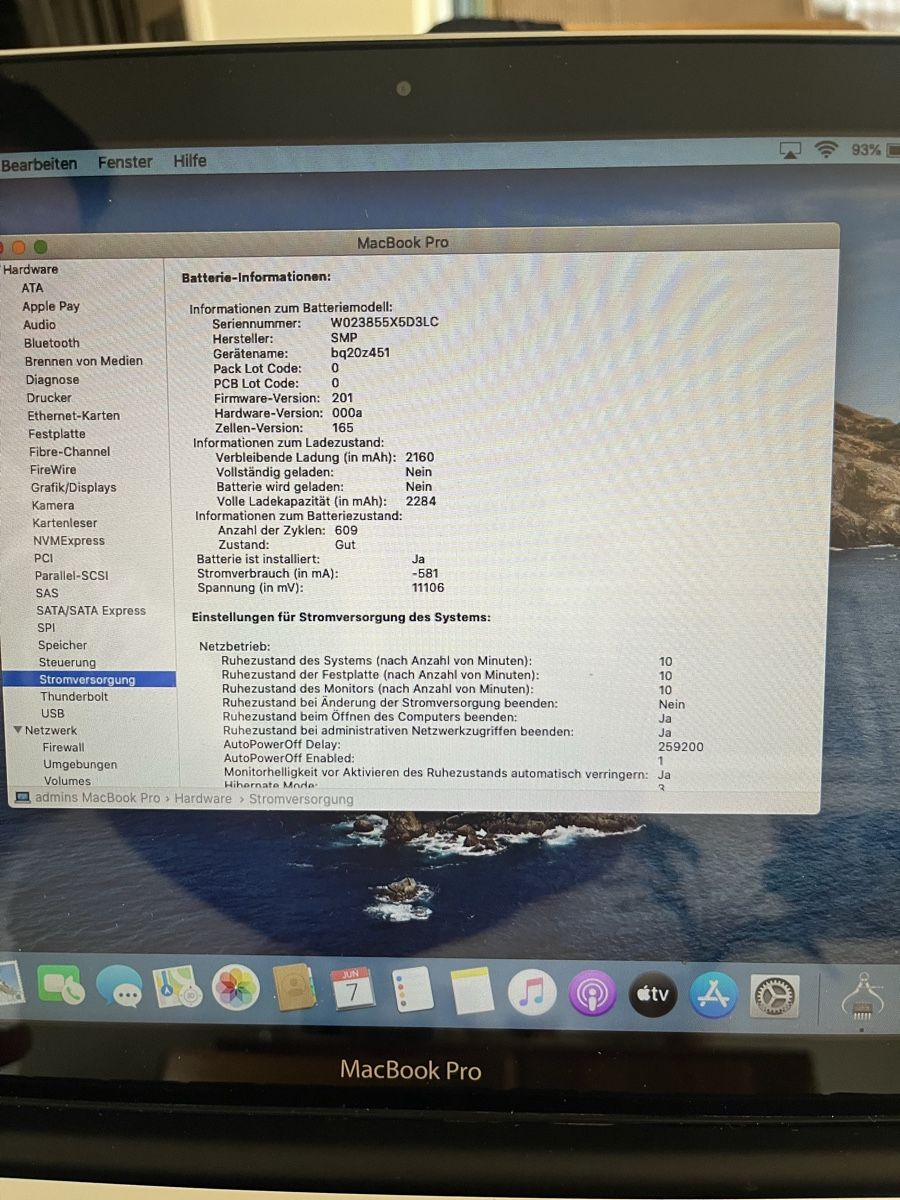Show Kartenleser information
The height and width of the screenshot is (1200, 900).
66,523
